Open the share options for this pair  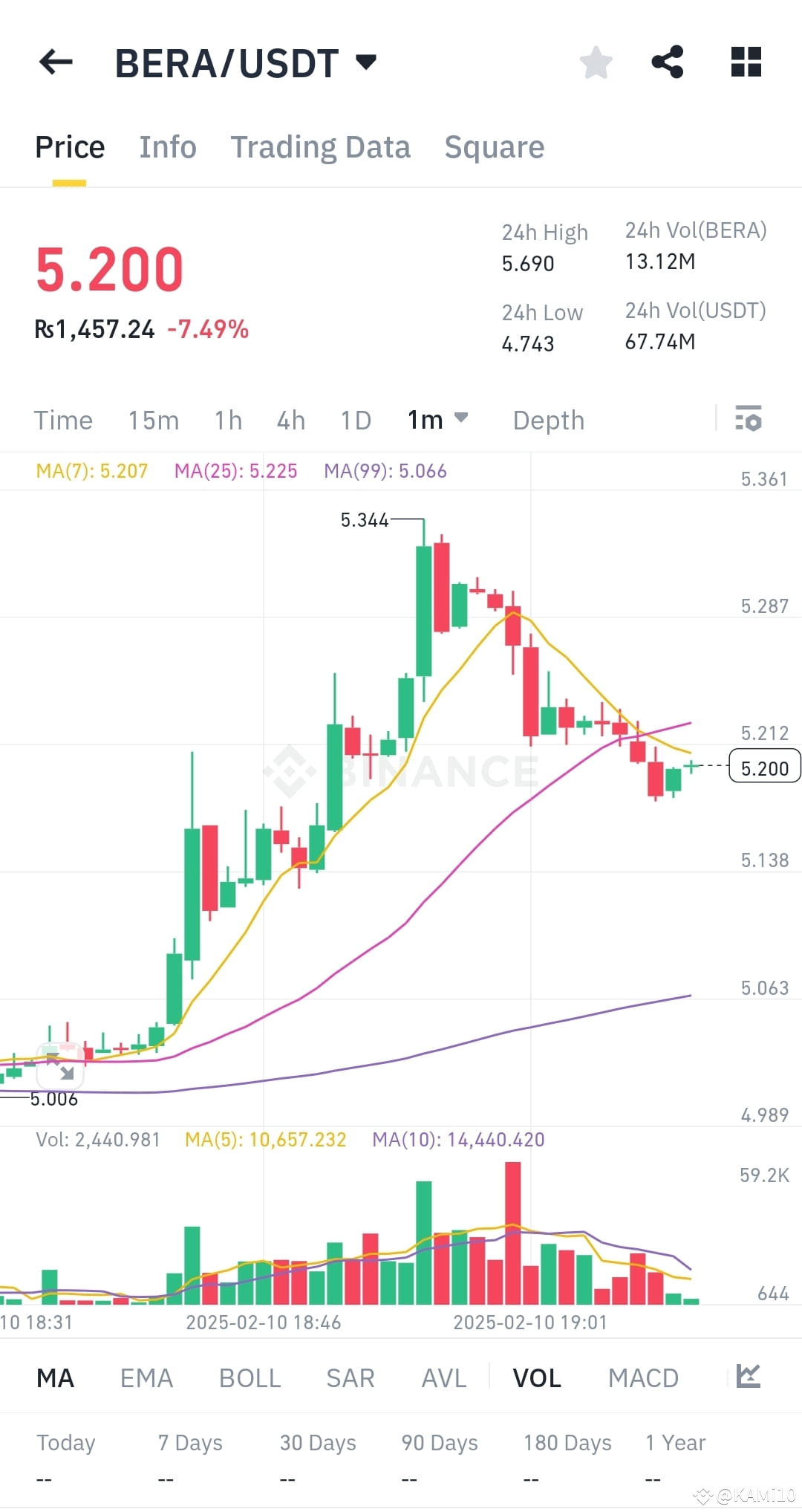point(668,62)
